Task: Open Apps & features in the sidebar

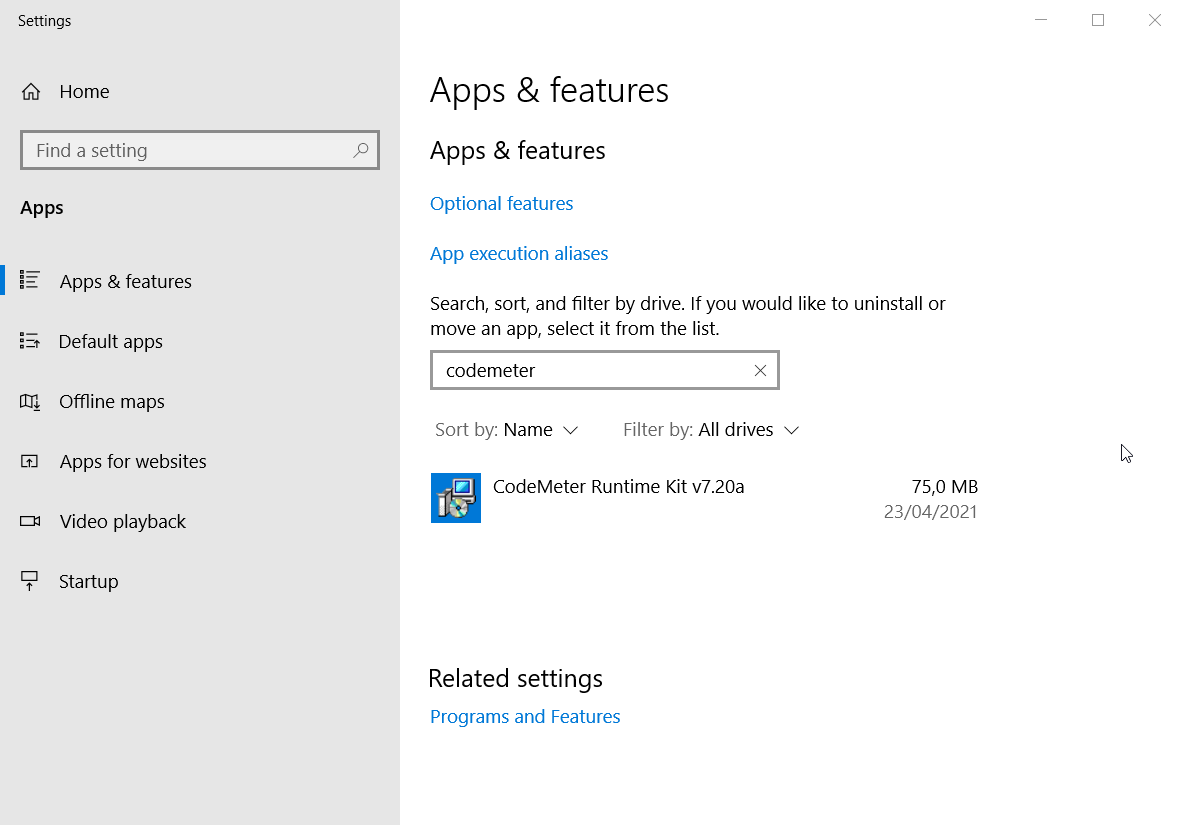Action: point(200,281)
